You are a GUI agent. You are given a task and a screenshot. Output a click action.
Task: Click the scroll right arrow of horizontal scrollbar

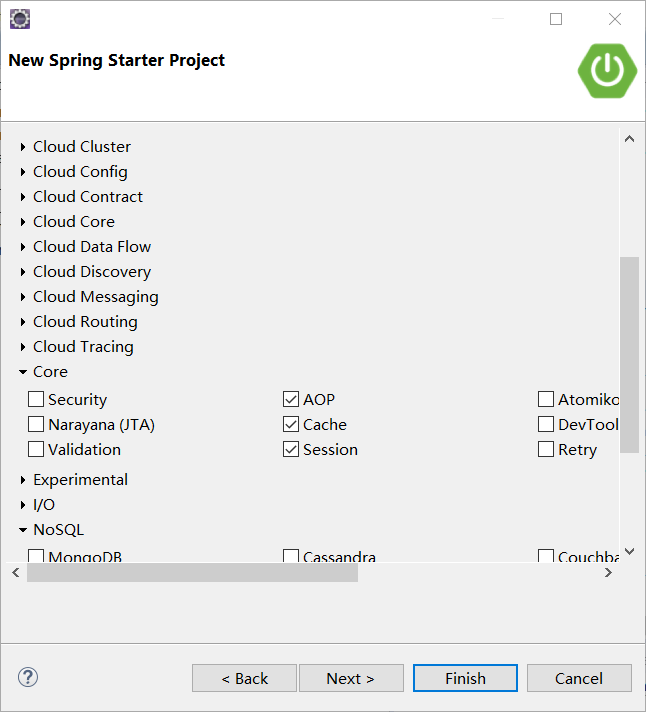click(608, 573)
